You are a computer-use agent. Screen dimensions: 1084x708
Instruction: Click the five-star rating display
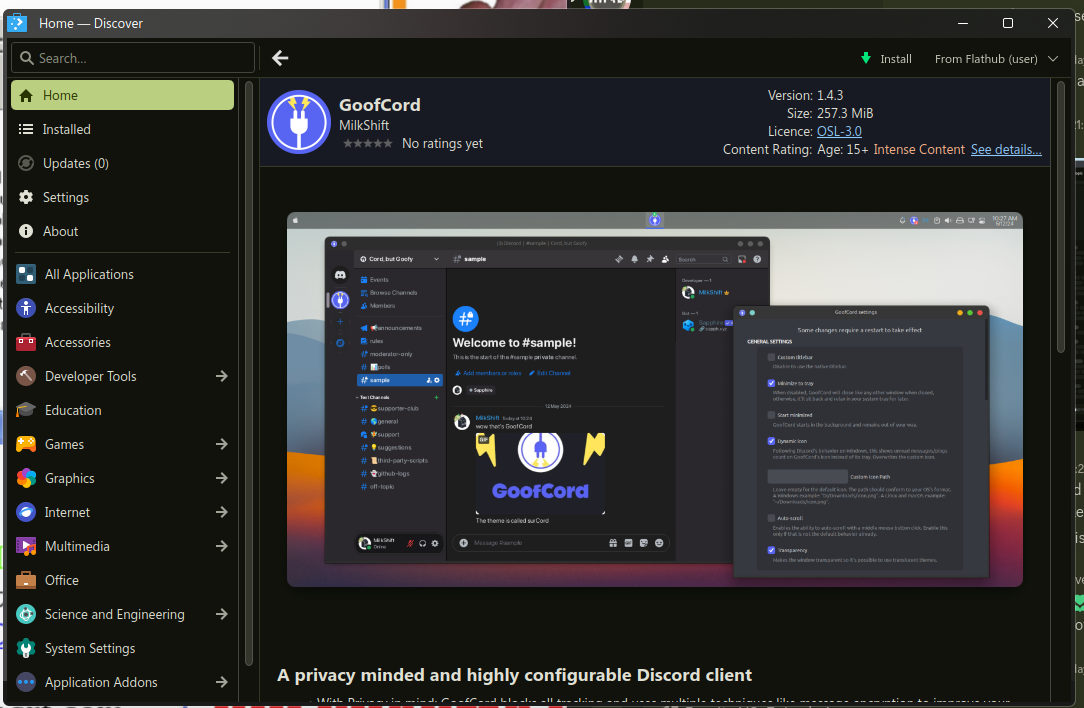point(368,144)
